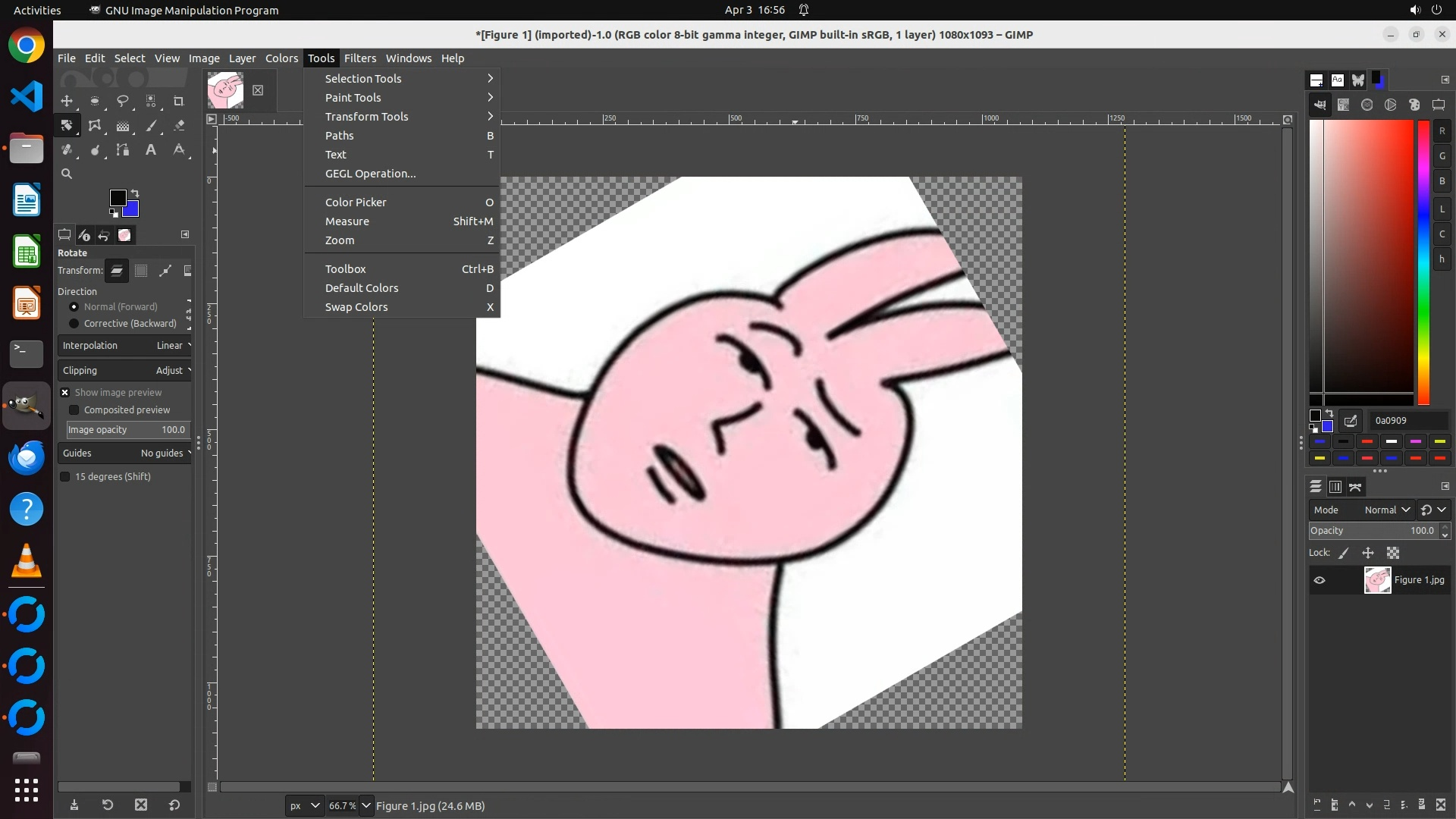Uncheck Show image preview
The width and height of the screenshot is (1456, 819).
point(65,393)
